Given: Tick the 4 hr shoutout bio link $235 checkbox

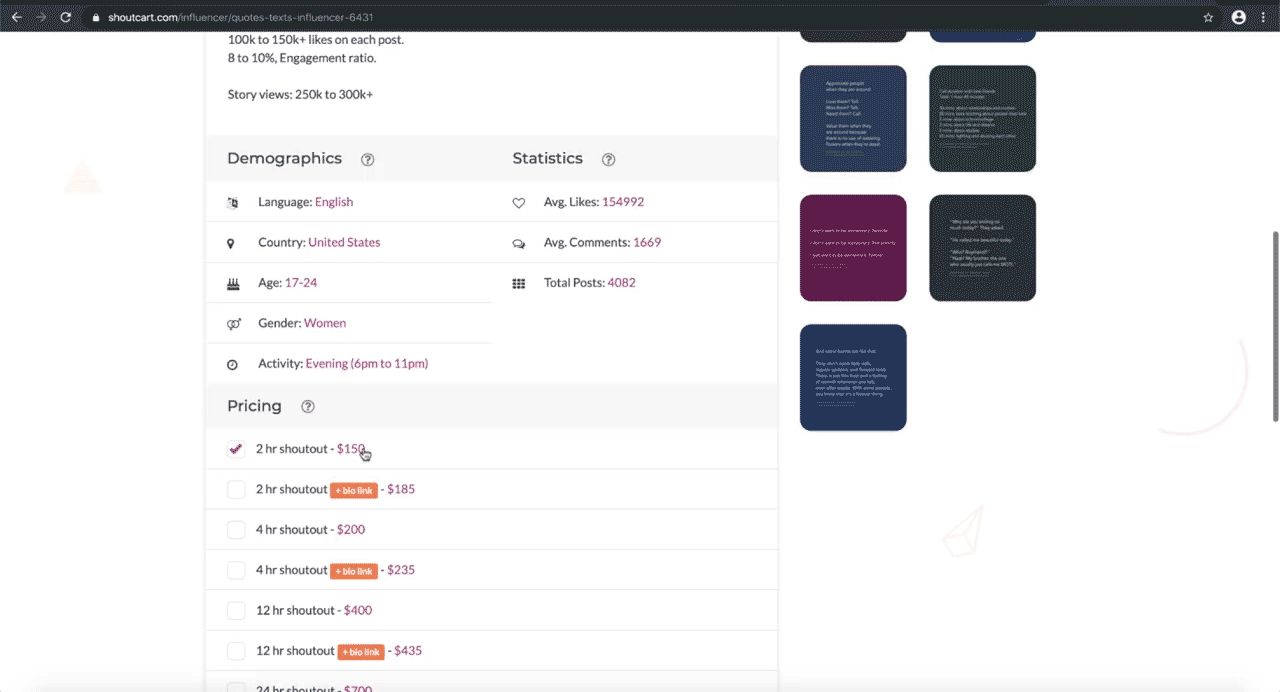Looking at the screenshot, I should [236, 570].
